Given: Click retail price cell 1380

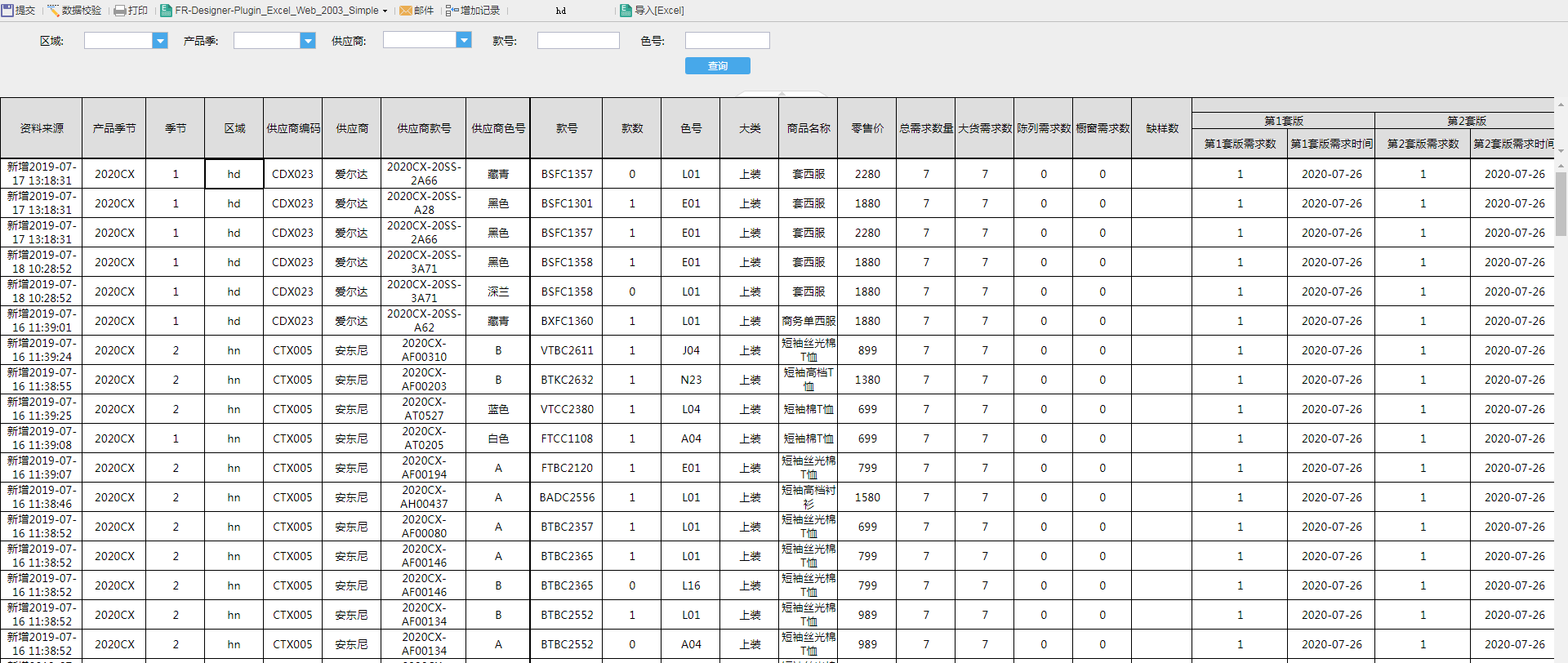Looking at the screenshot, I should [x=867, y=380].
